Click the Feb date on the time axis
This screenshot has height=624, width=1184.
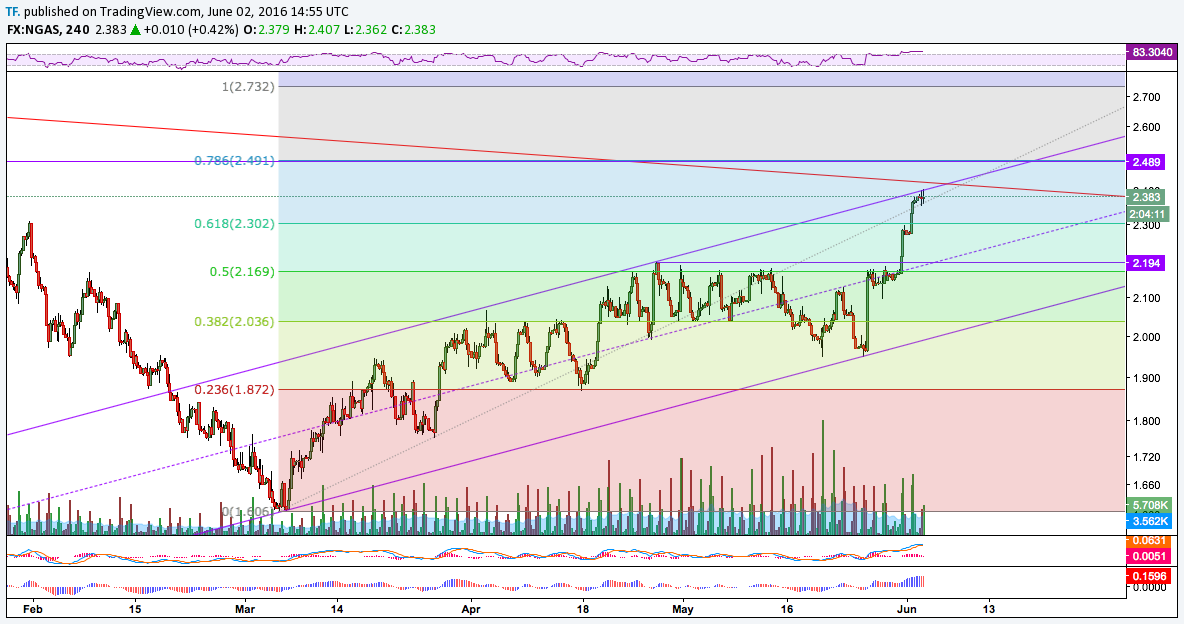click(x=31, y=608)
